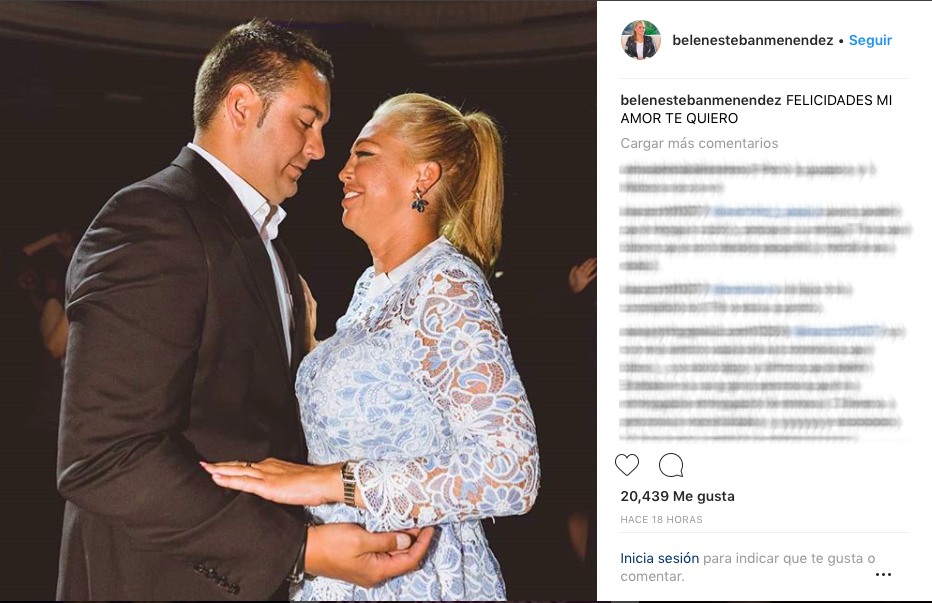Click belenestebanmenendez username in the caption
The width and height of the screenshot is (932, 603).
pos(701,100)
